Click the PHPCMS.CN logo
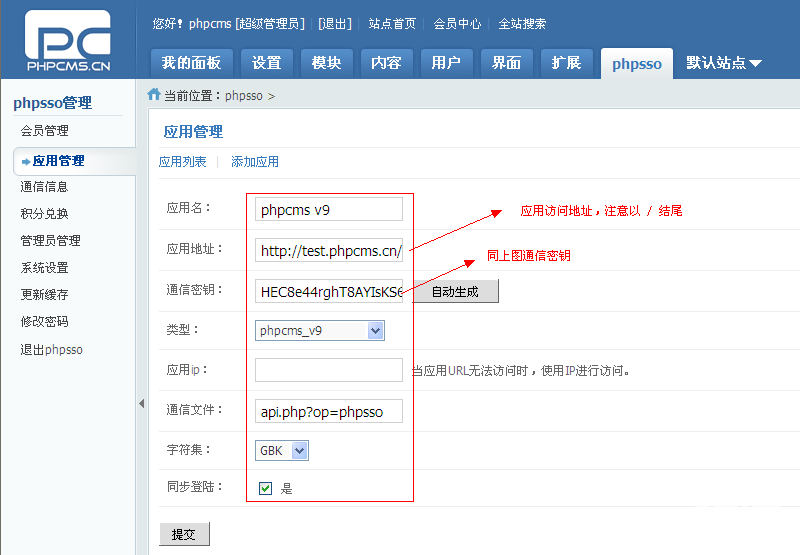This screenshot has width=800, height=555. point(68,40)
